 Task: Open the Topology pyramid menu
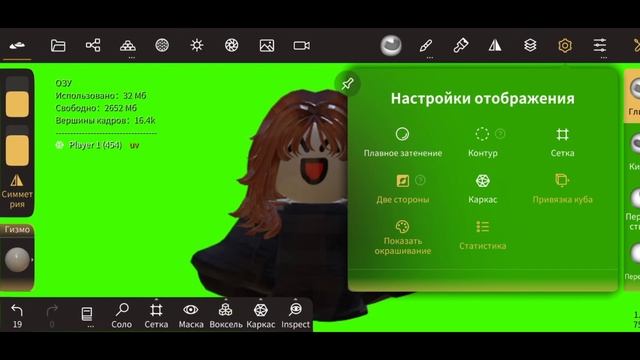click(128, 45)
